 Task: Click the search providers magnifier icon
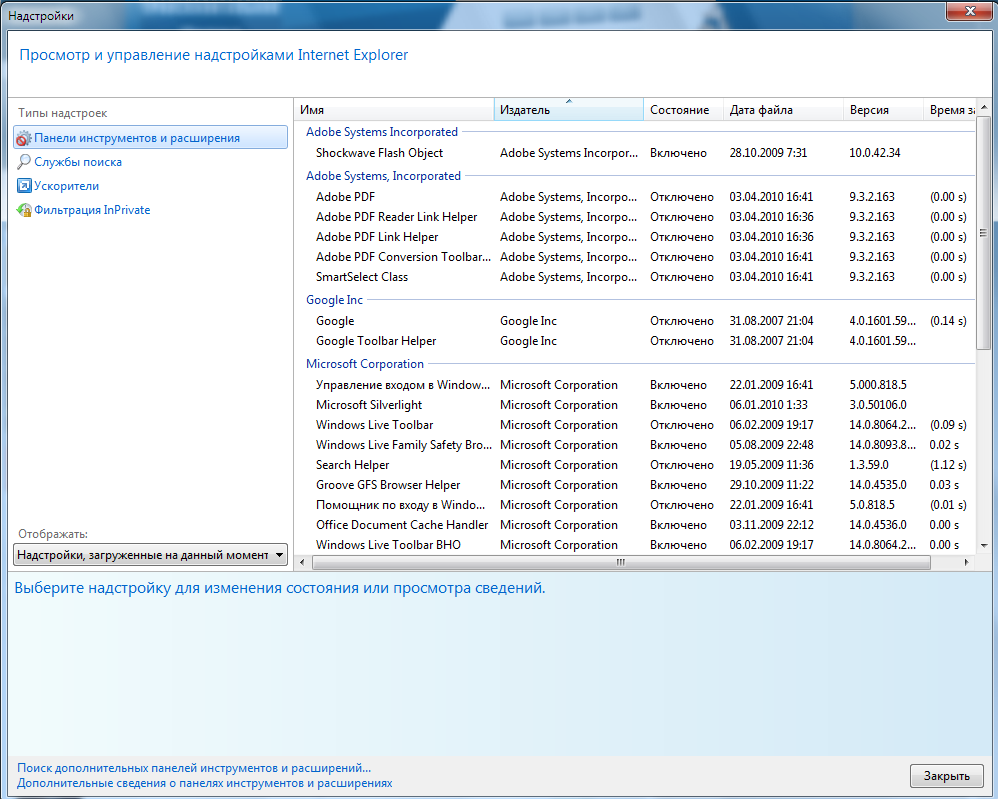[x=24, y=162]
